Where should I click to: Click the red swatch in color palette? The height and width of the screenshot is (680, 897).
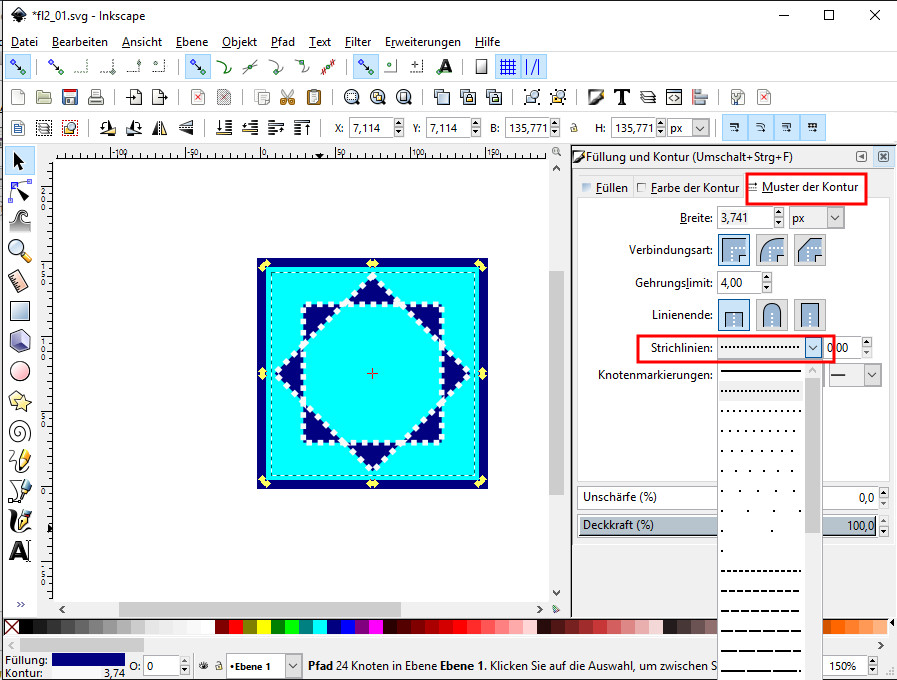(235, 627)
